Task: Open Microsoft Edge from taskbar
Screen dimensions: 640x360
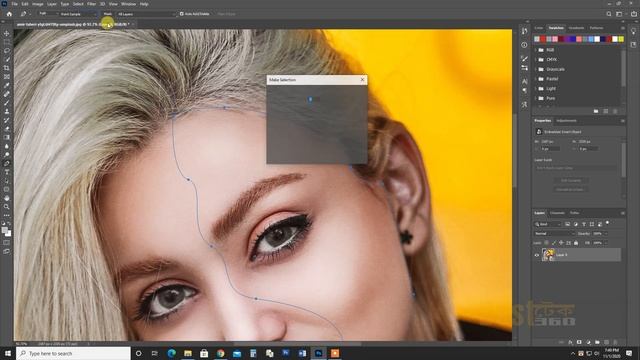Action: [171, 353]
